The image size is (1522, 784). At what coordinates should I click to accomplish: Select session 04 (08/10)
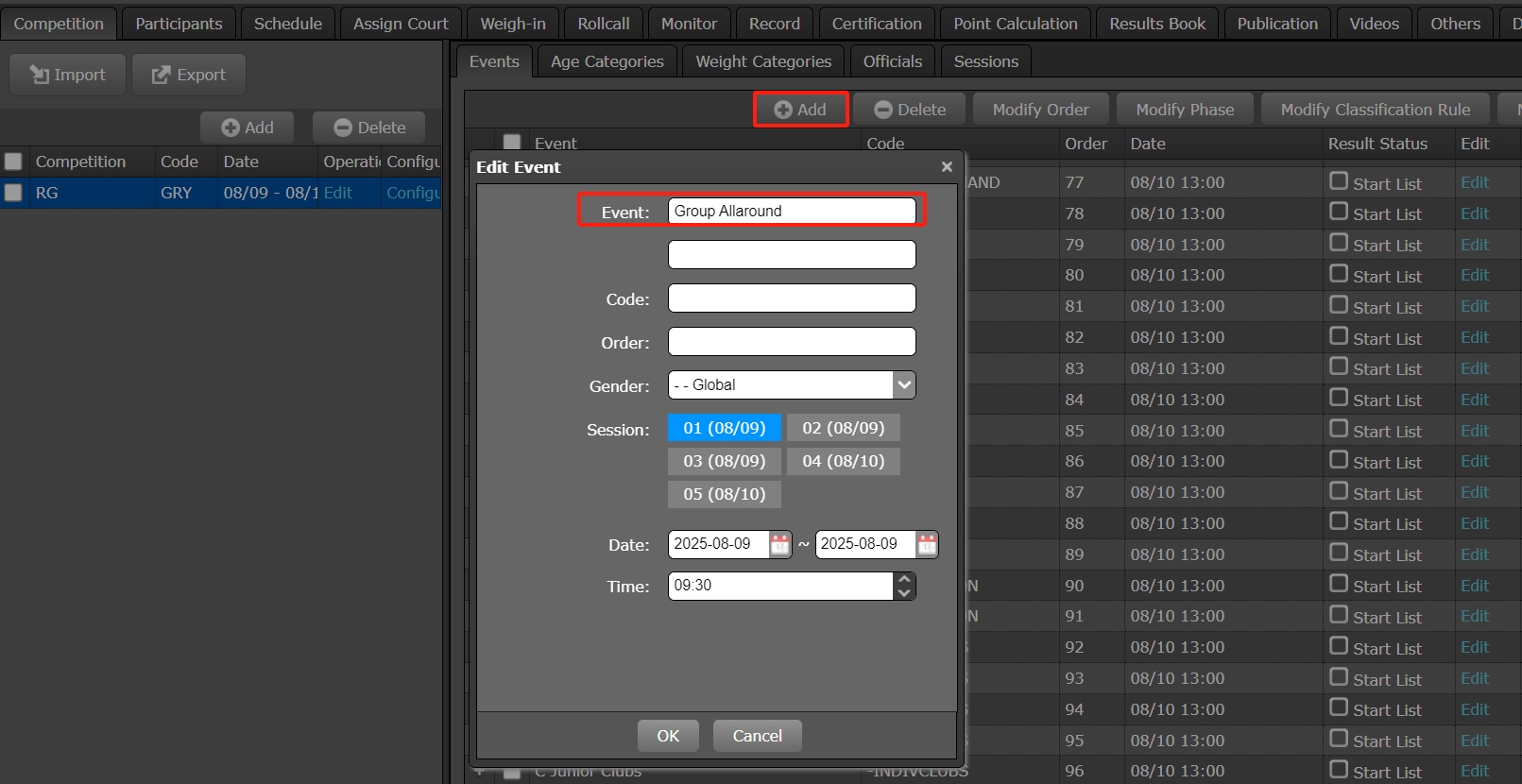coord(843,461)
